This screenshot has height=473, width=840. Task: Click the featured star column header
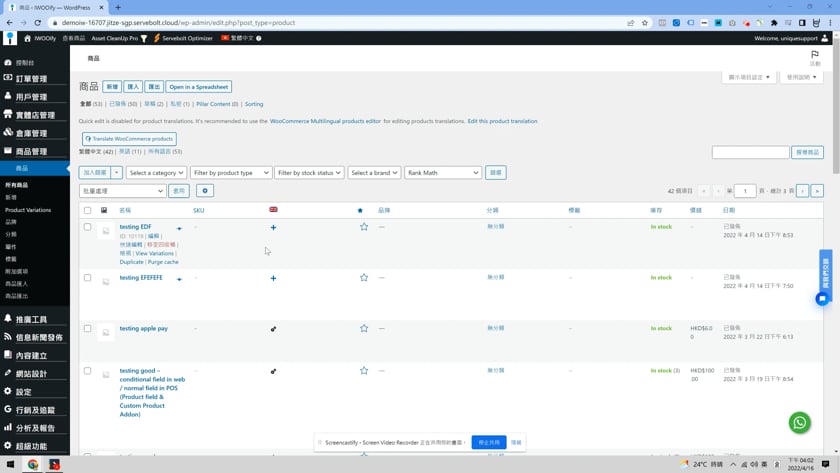click(360, 210)
